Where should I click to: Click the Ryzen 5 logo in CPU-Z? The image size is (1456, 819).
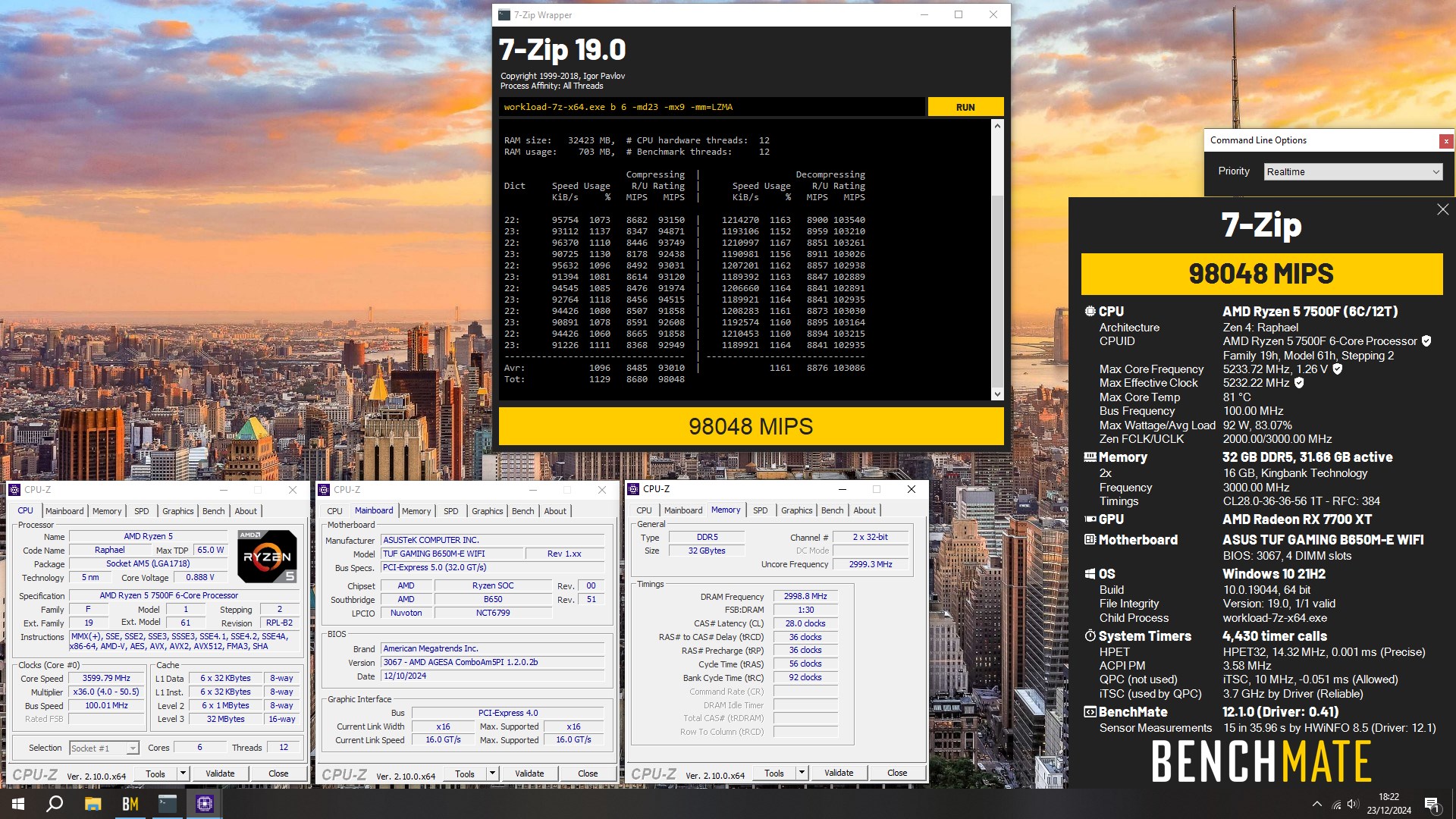tap(267, 556)
